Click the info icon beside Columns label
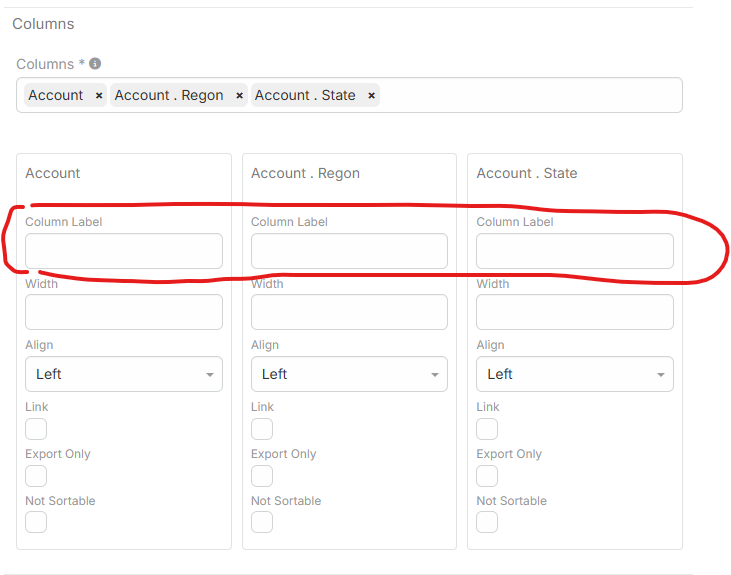This screenshot has width=731, height=575. 95,64
